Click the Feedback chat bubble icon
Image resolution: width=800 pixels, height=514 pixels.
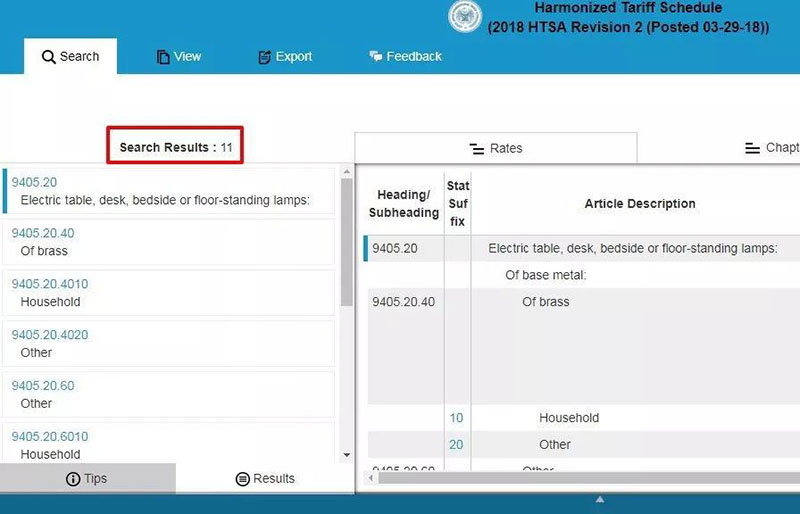tap(376, 57)
